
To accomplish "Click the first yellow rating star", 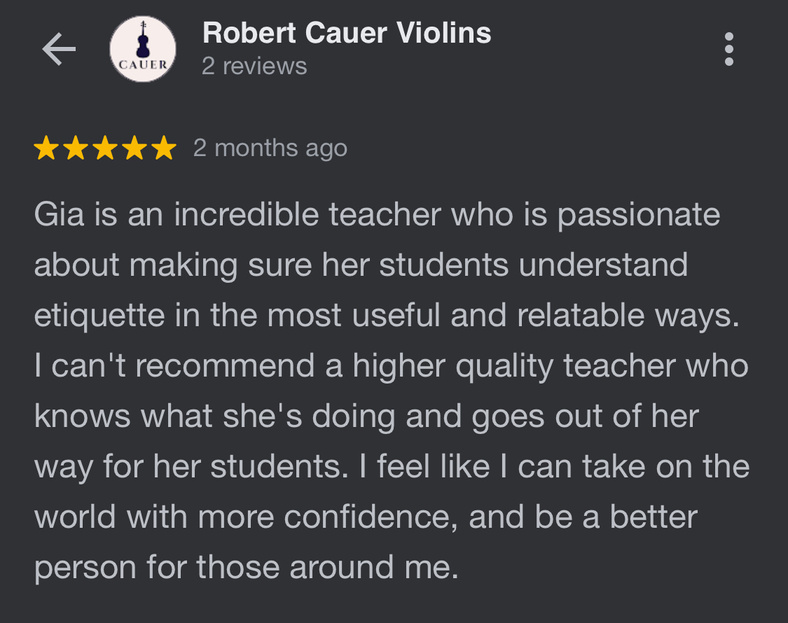I will coord(46,149).
